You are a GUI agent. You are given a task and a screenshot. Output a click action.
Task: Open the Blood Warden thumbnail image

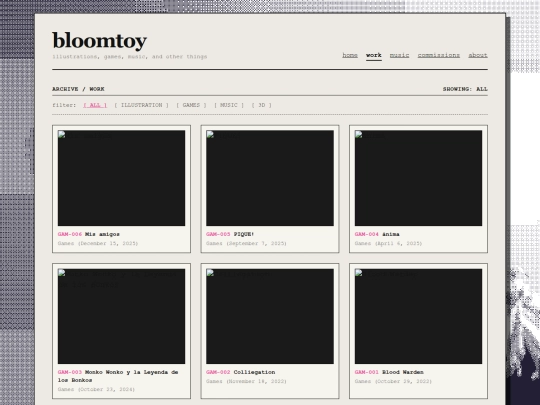click(x=418, y=316)
